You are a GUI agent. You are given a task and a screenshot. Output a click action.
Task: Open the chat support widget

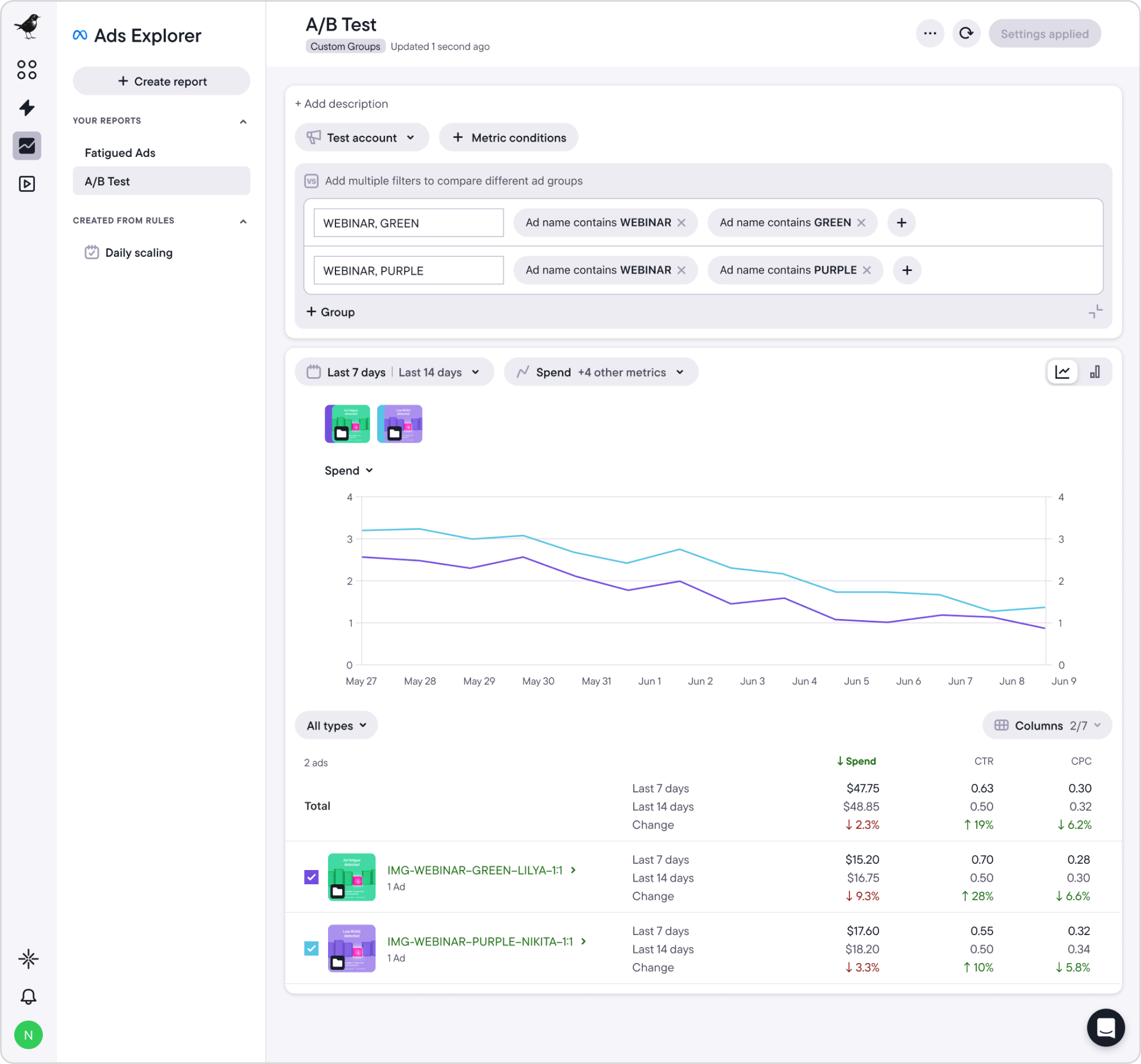(1106, 1027)
